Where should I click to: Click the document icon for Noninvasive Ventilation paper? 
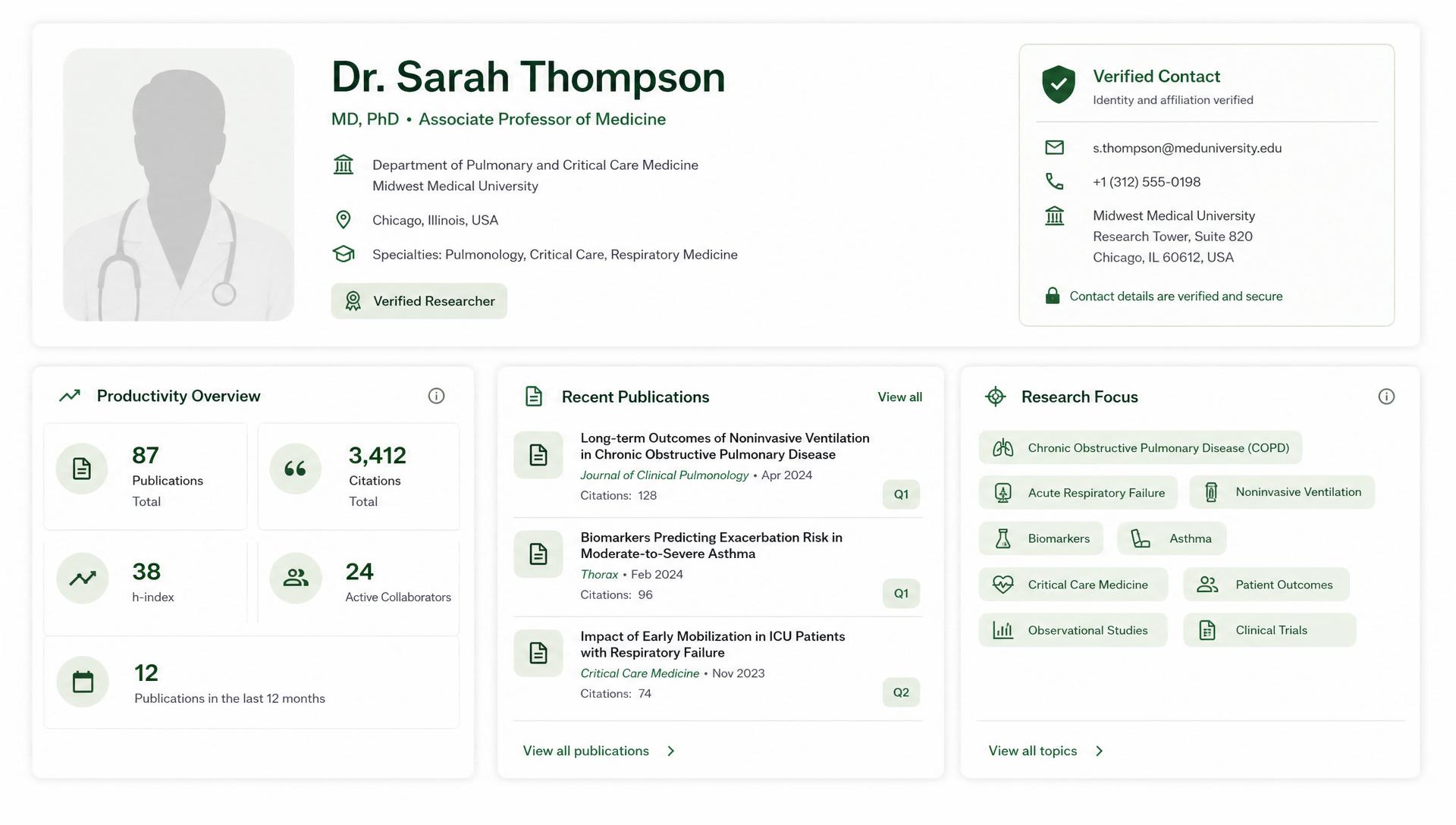(x=538, y=455)
